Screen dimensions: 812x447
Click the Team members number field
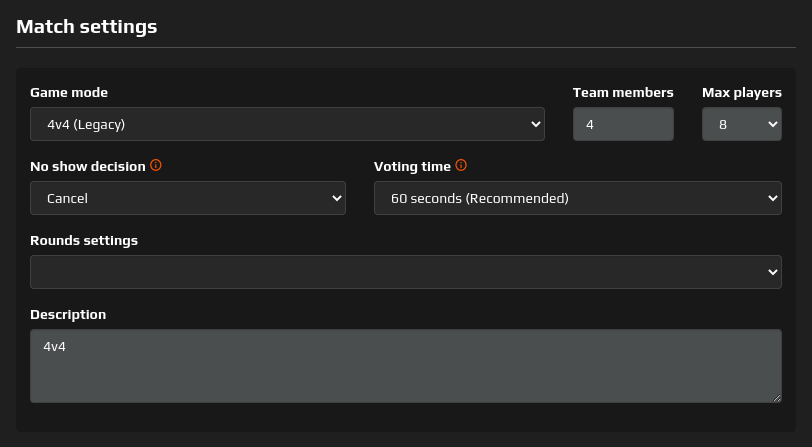pyautogui.click(x=622, y=125)
